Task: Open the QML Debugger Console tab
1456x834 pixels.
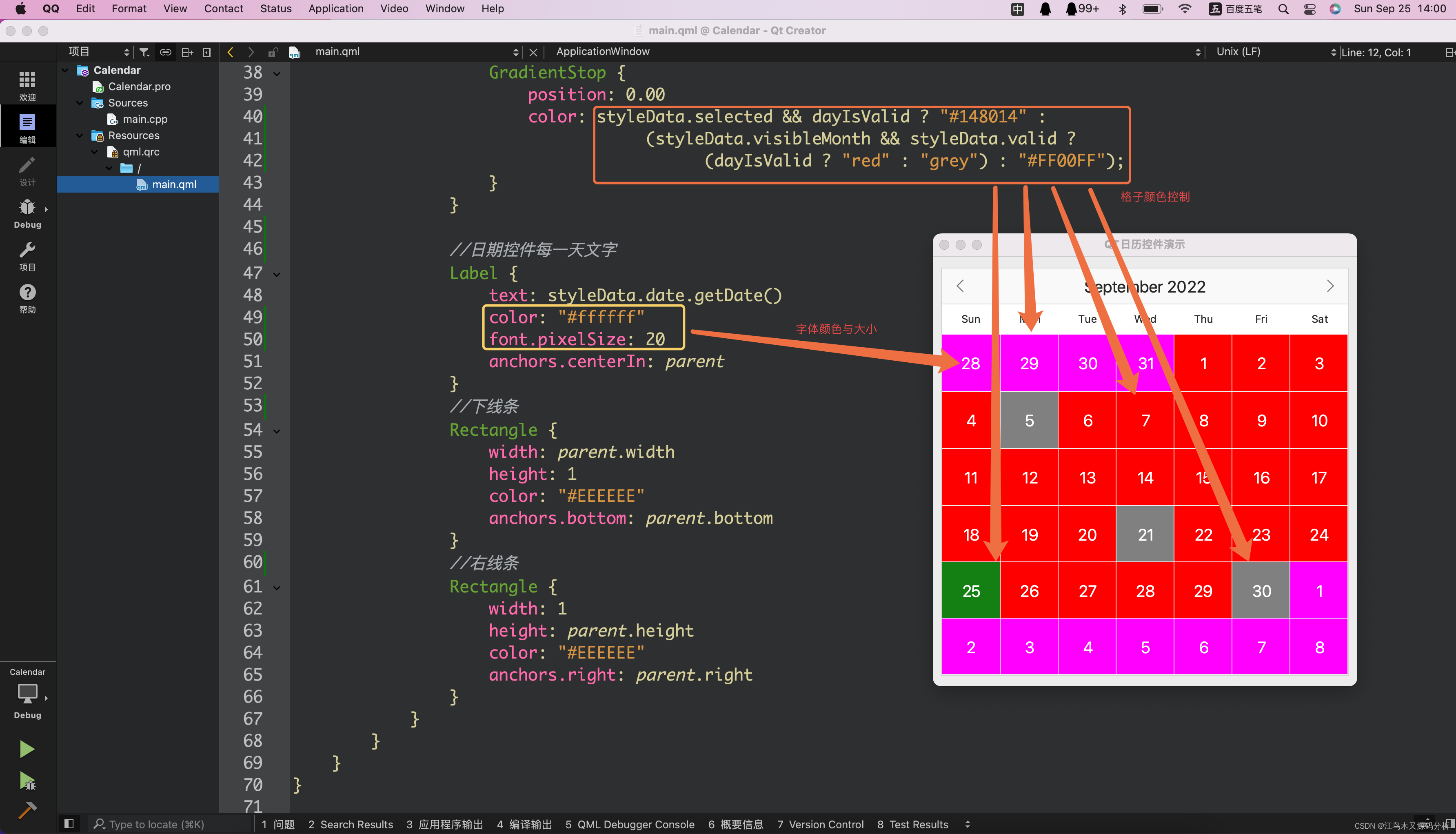Action: pos(630,824)
